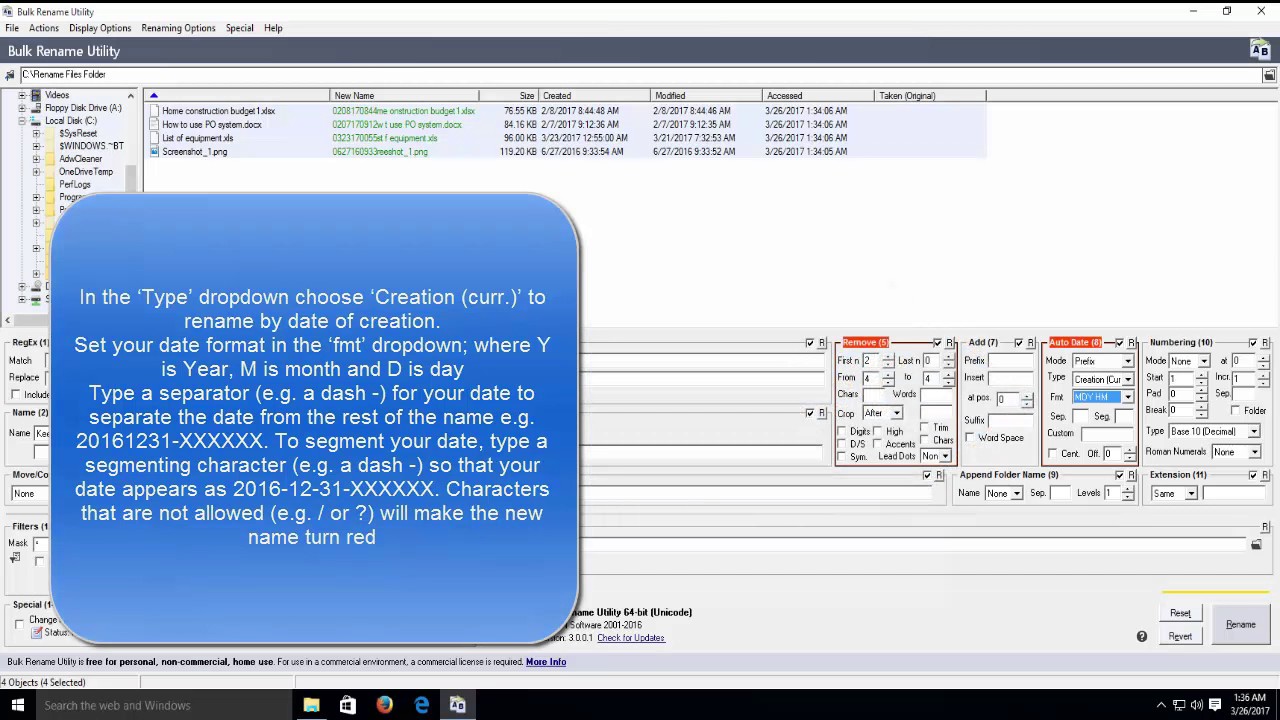Click the More Info link
Viewport: 1280px width, 720px height.
(546, 662)
